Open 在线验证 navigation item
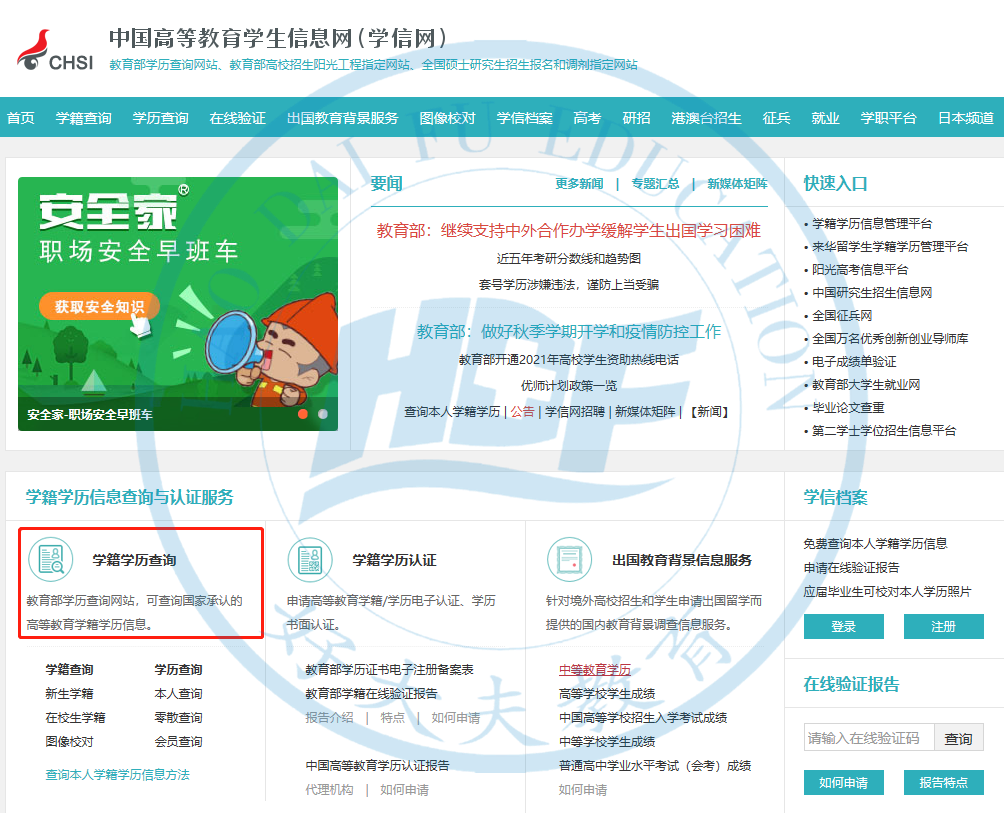Screen dimensions: 1004x813 coord(238,118)
